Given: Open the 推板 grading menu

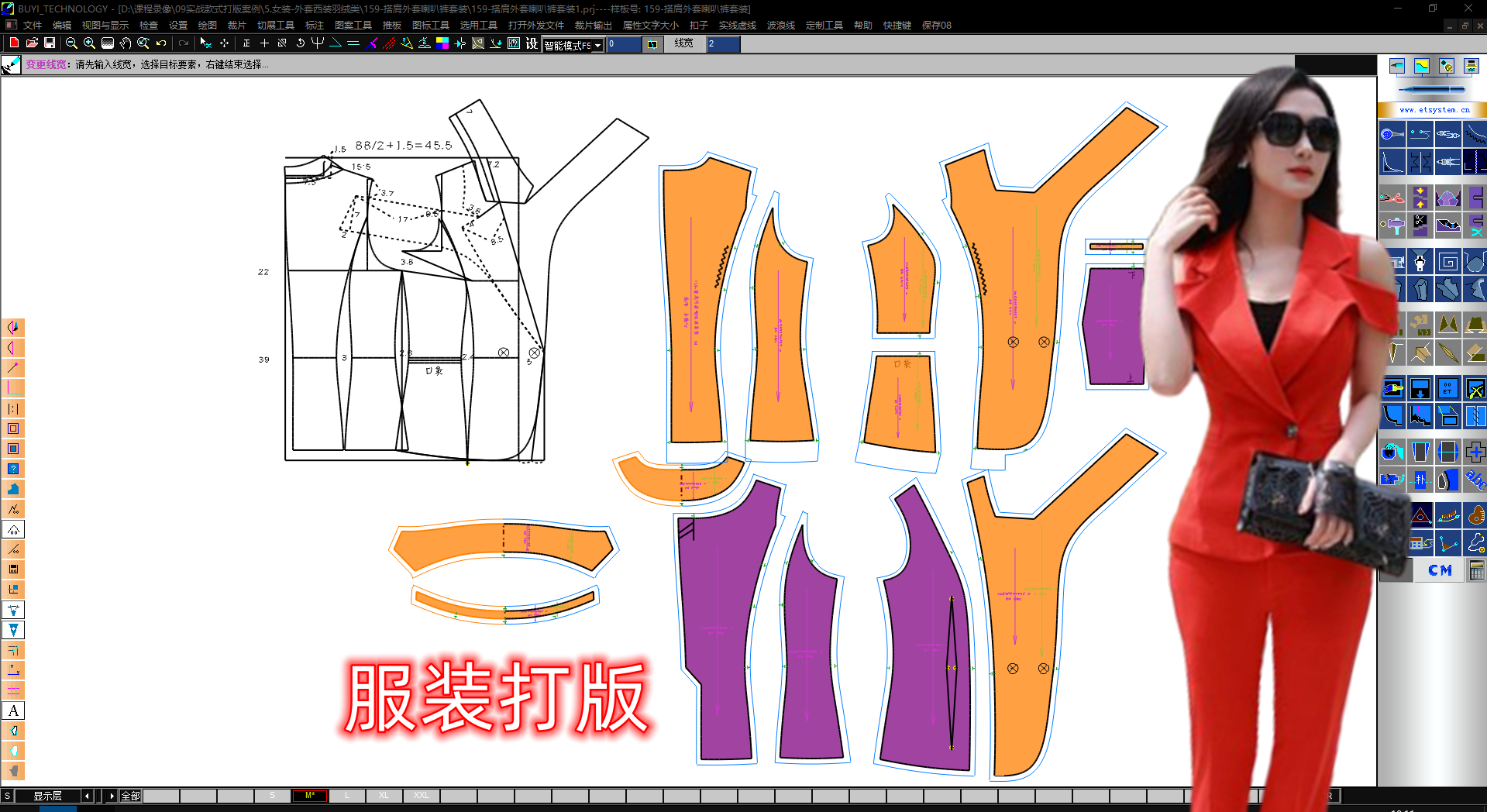Looking at the screenshot, I should pos(391,25).
